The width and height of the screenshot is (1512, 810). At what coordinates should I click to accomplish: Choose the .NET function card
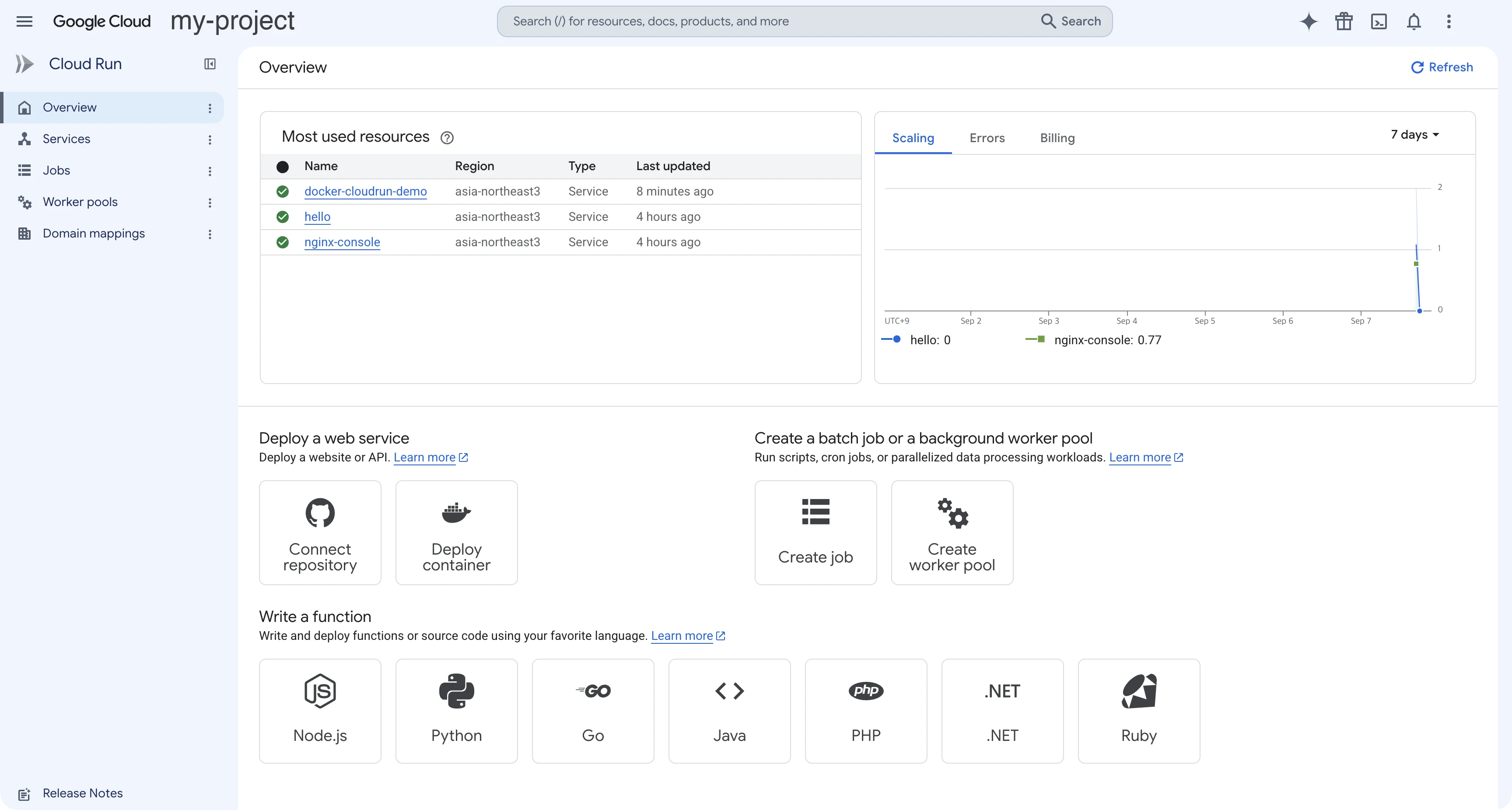point(1002,711)
